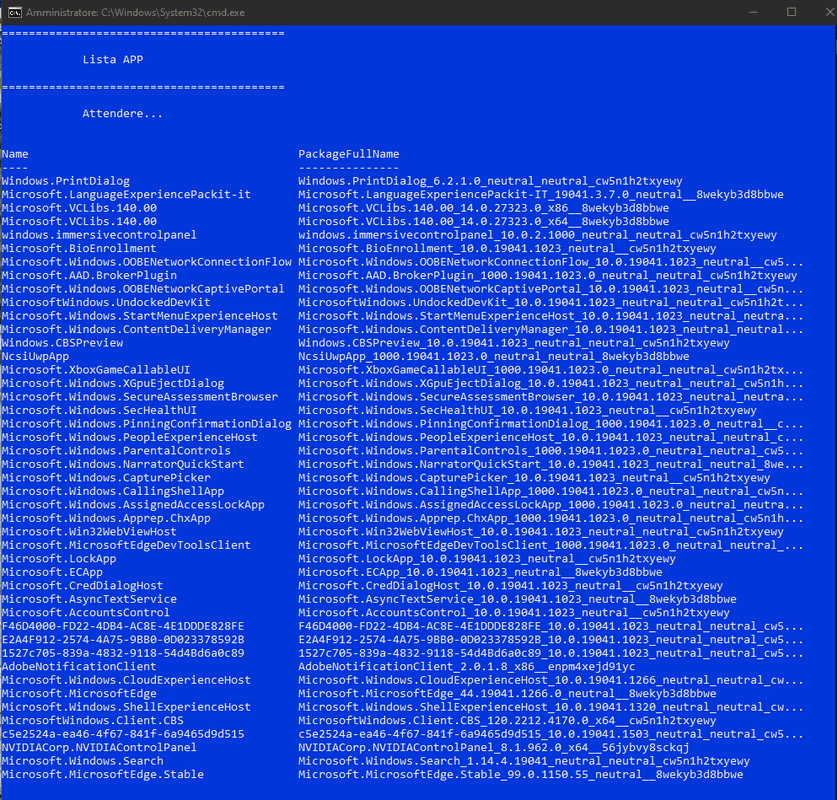
Task: Select 'Microsoft.MicrosoftEdgeDevToolsClient' in the Name column
Action: coord(126,545)
